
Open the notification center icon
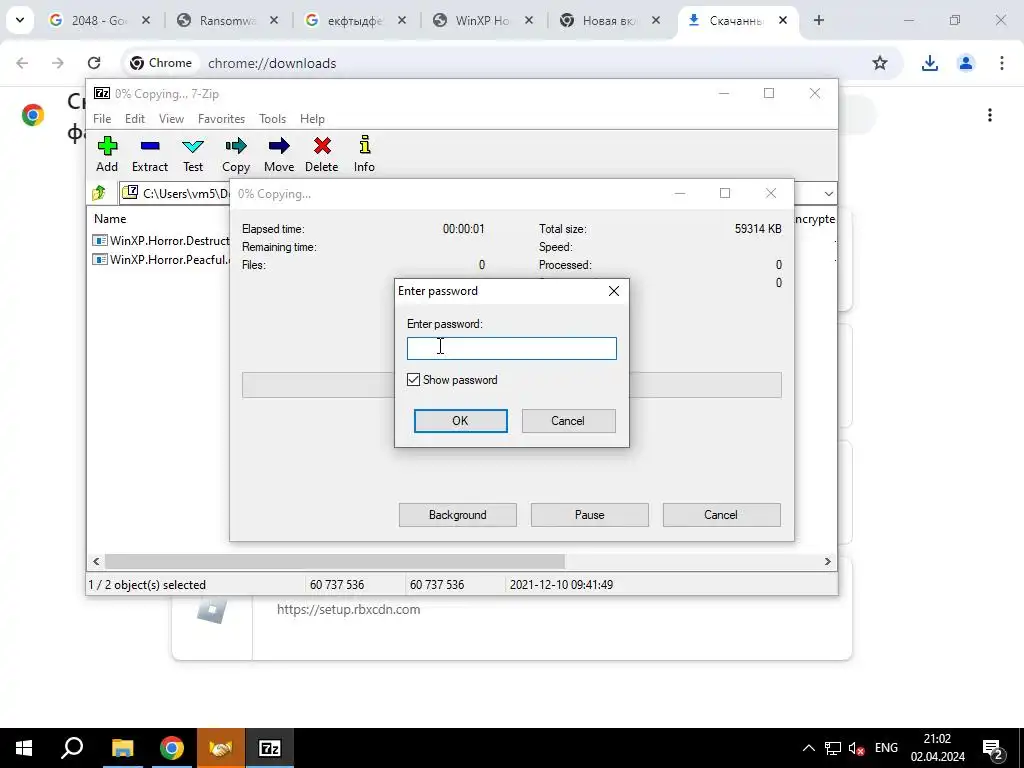993,748
